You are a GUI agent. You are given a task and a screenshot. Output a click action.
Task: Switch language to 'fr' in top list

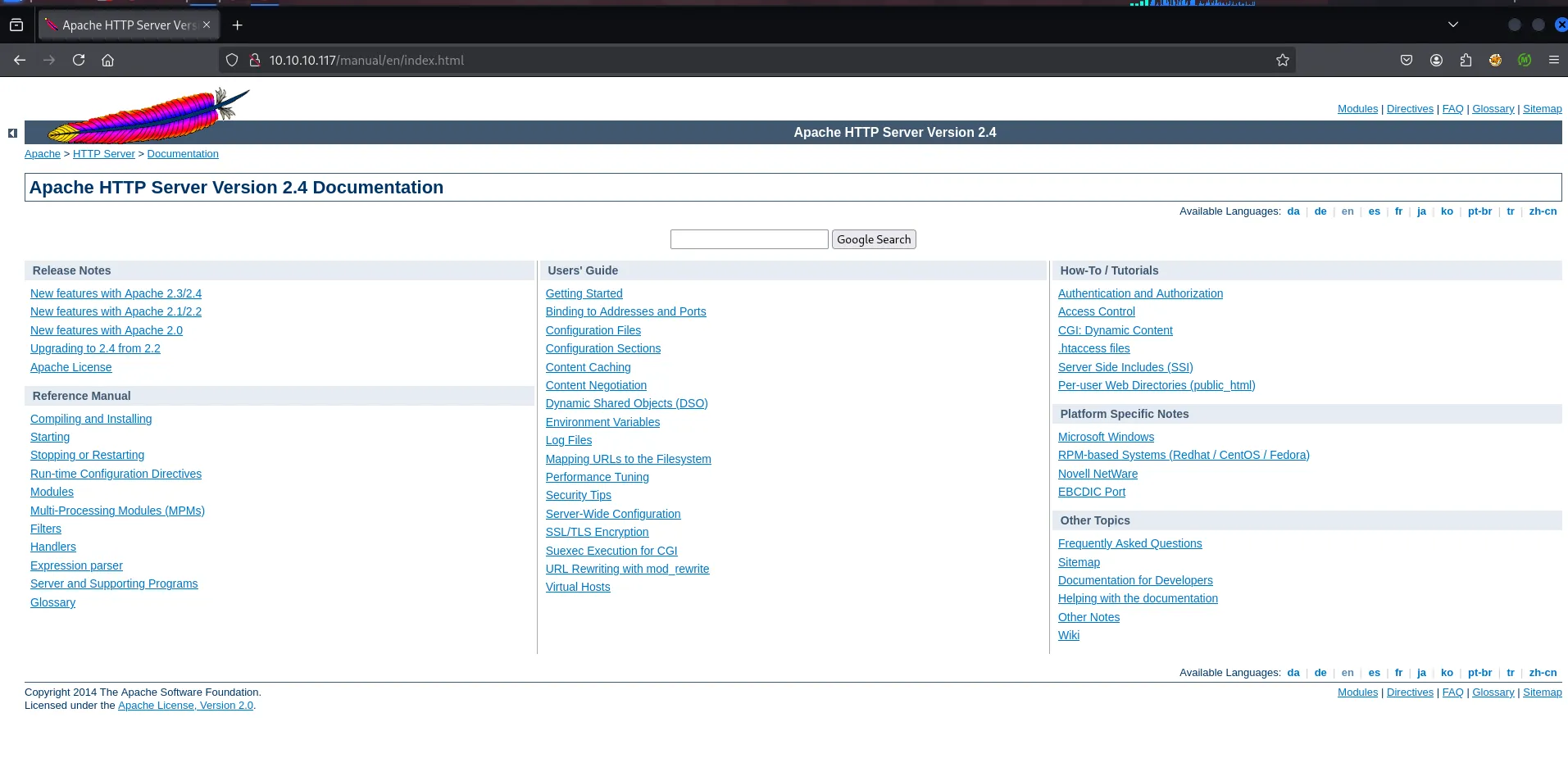point(1398,211)
